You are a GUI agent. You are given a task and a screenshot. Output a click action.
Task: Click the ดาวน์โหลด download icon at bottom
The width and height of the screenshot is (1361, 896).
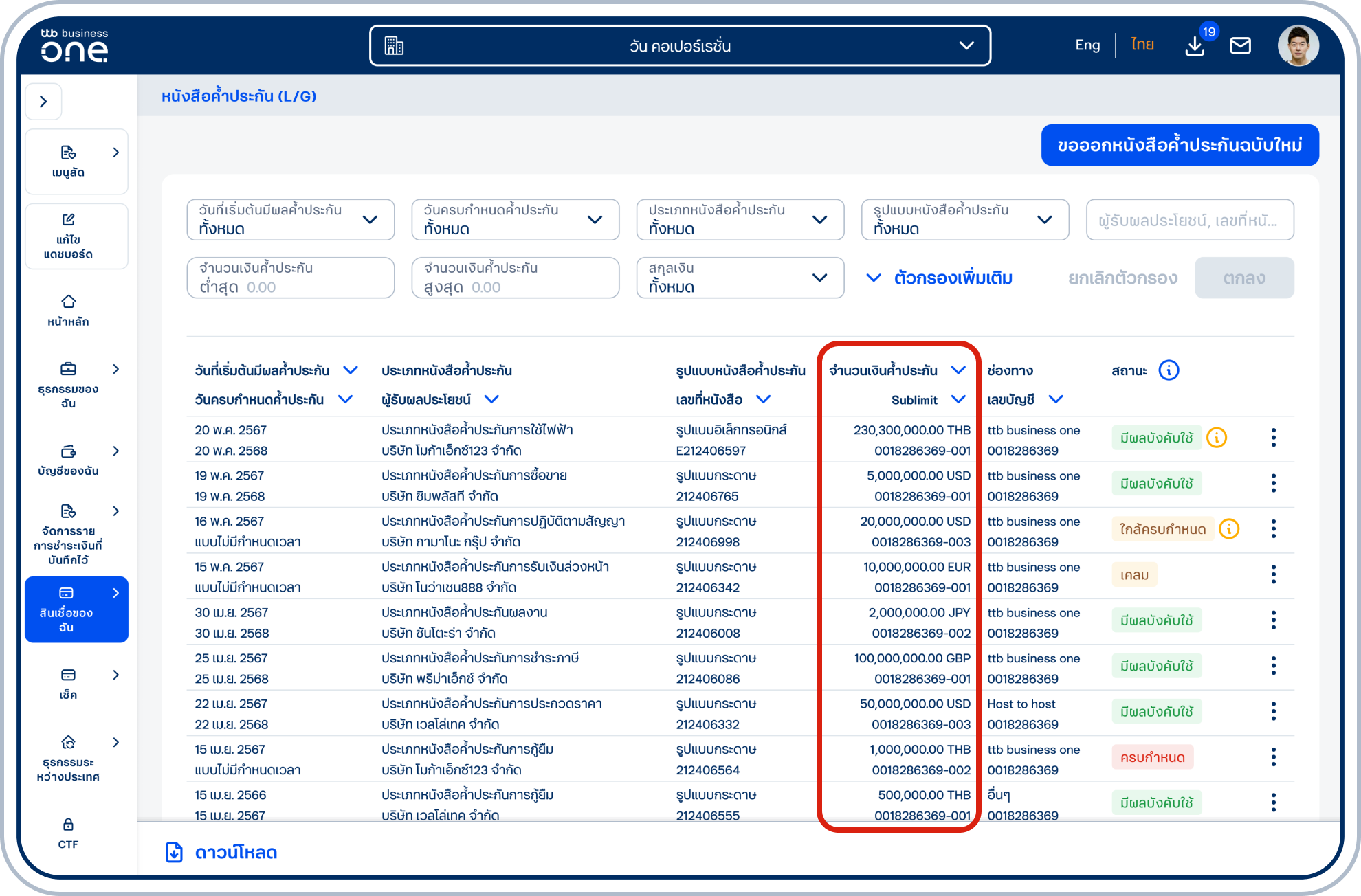(175, 852)
